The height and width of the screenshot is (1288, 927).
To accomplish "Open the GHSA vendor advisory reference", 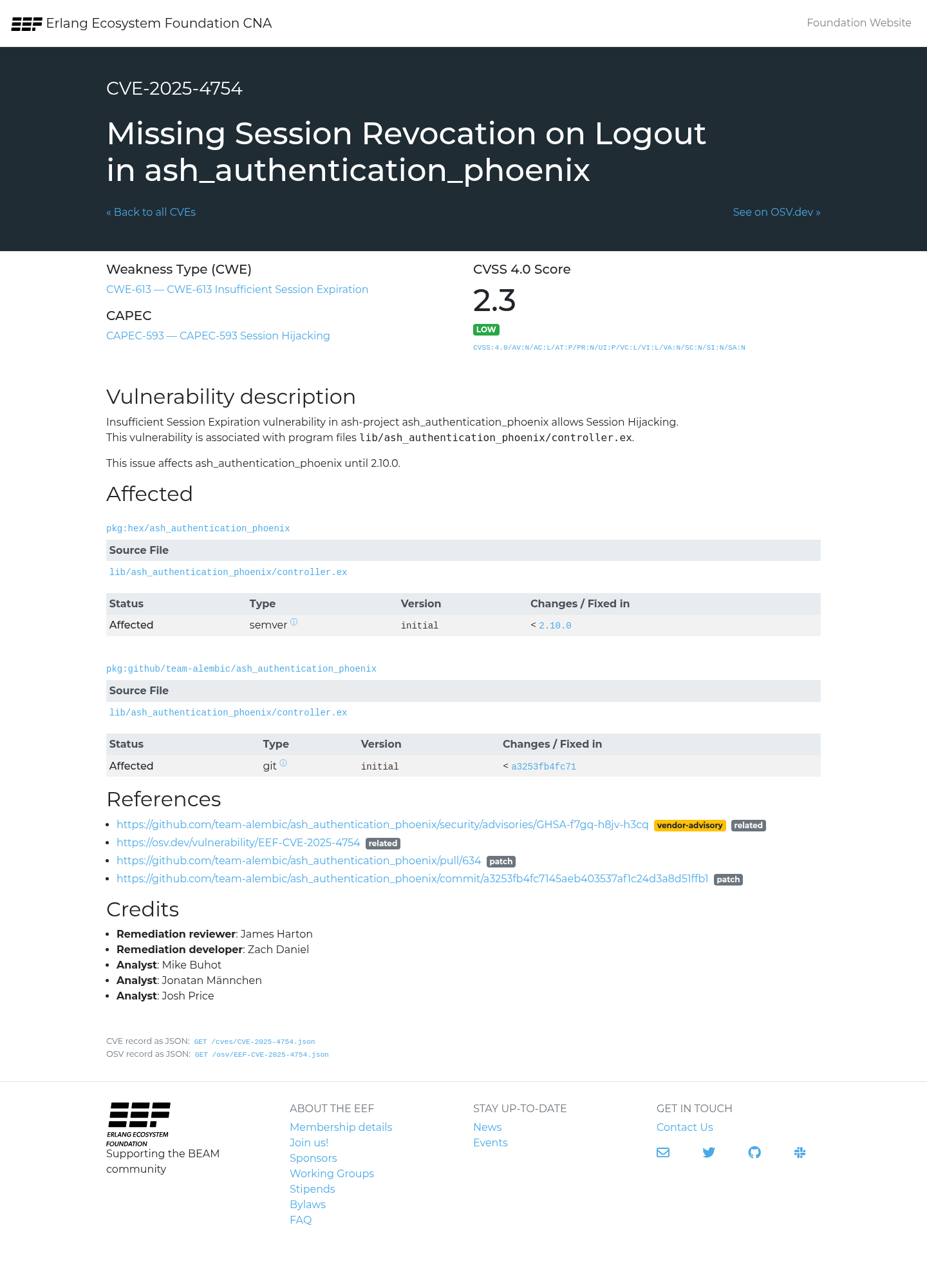I will [382, 824].
